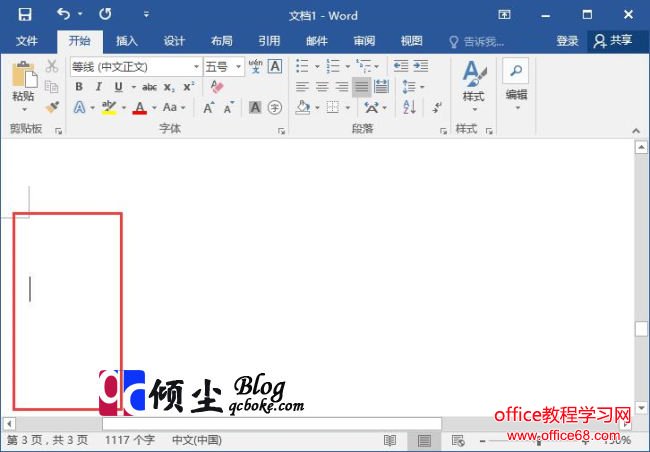Screen dimensions: 650x452
Task: Apply borders icon
Action: click(x=333, y=107)
